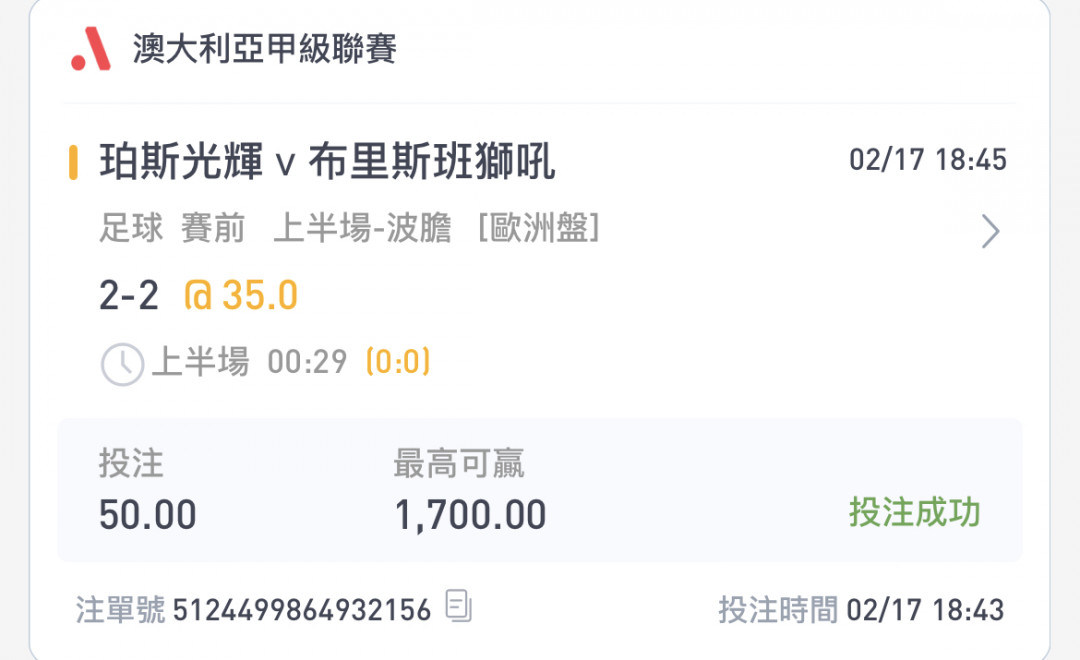Click the [歐洲盤] odds format label
1080x660 pixels.
point(539,228)
